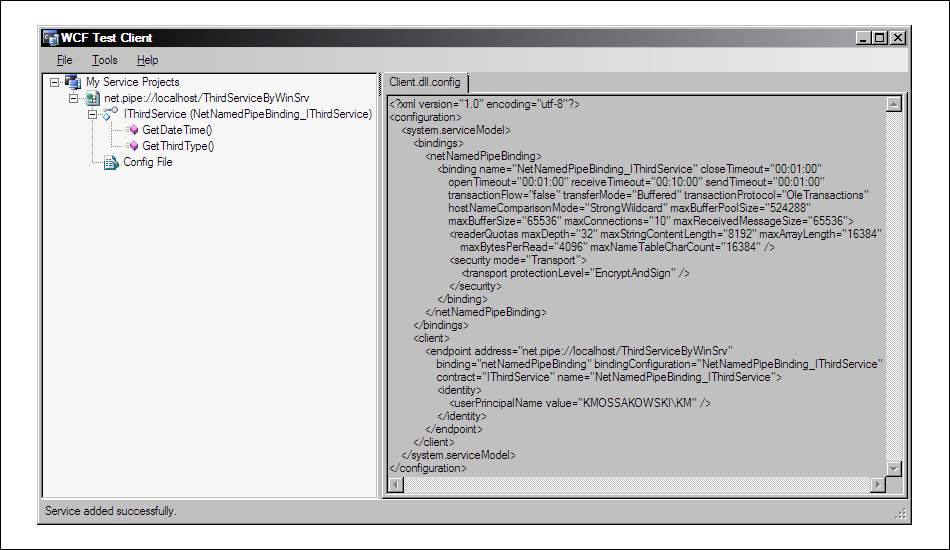Click the Config File document icon
Image resolution: width=950 pixels, height=550 pixels.
(111, 162)
